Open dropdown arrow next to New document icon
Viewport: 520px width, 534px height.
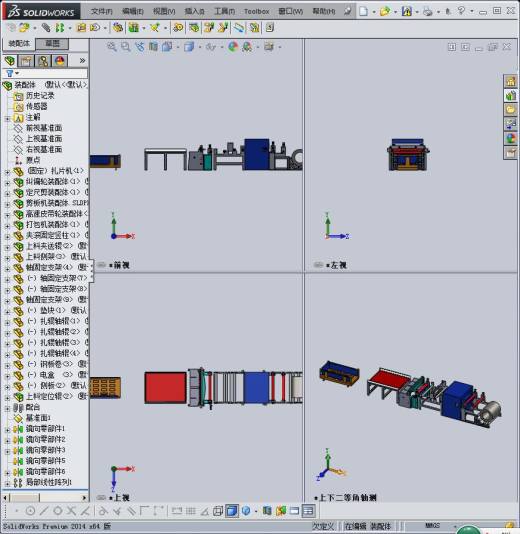tap(374, 12)
